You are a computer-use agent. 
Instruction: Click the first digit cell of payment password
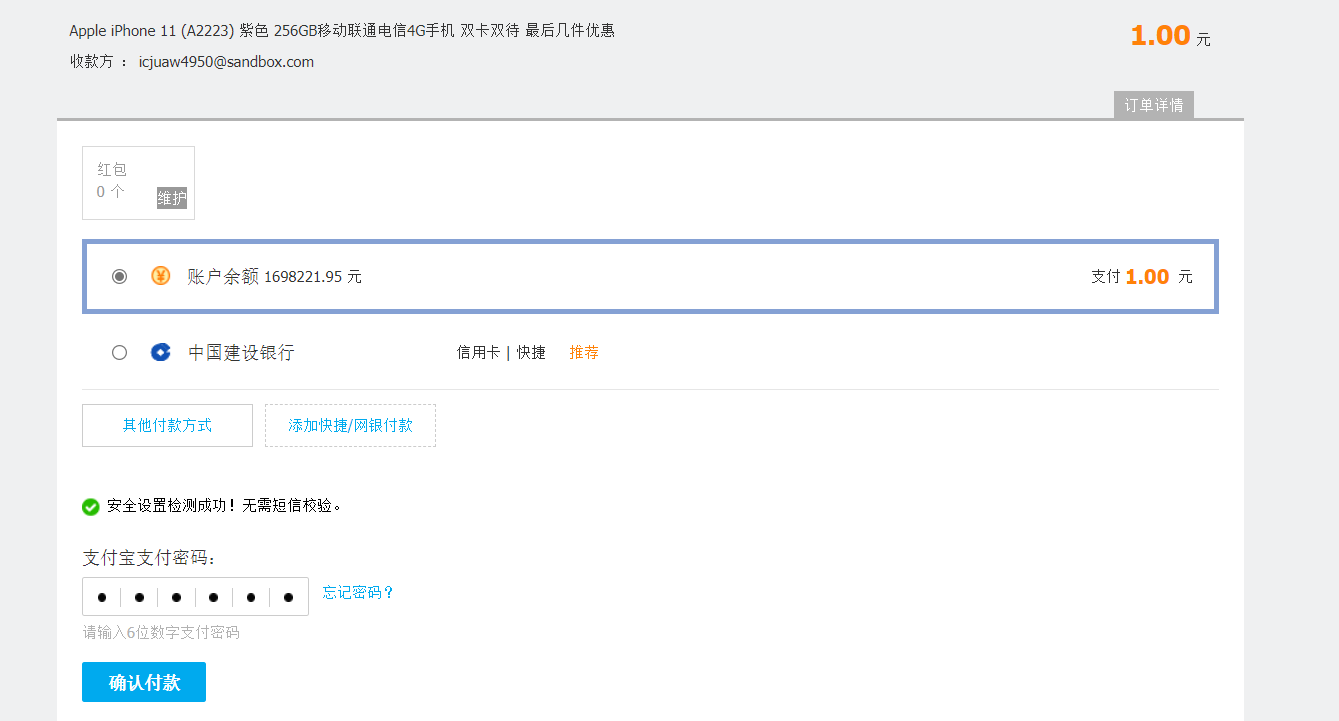pyautogui.click(x=102, y=597)
